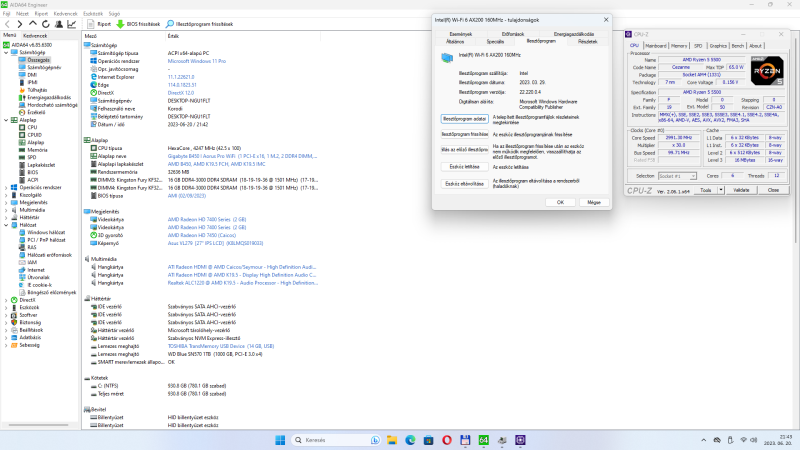The width and height of the screenshot is (800, 450).
Task: Select Memória tree item
Action: pyautogui.click(x=37, y=150)
